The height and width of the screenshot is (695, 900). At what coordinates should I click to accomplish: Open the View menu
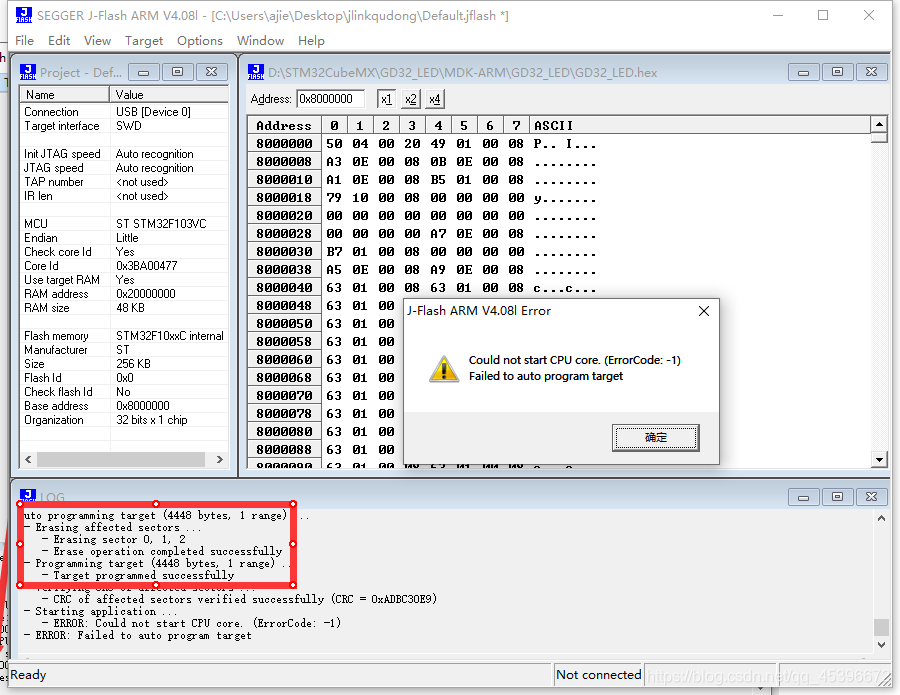pos(97,41)
